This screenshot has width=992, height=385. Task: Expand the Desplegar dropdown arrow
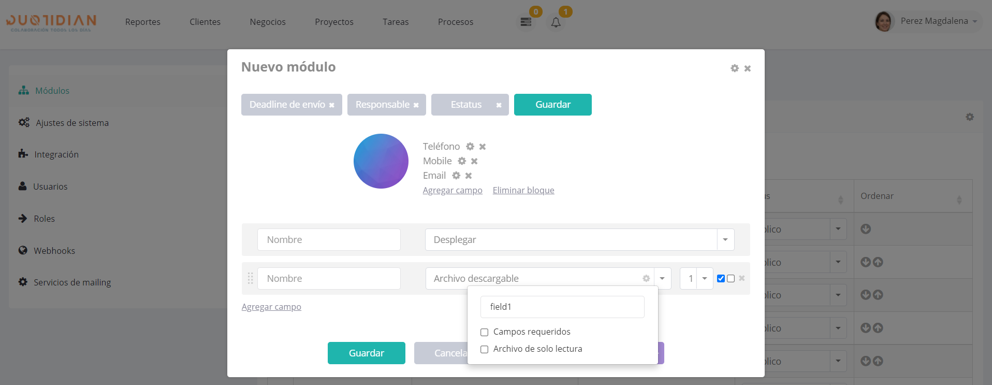[x=725, y=240]
